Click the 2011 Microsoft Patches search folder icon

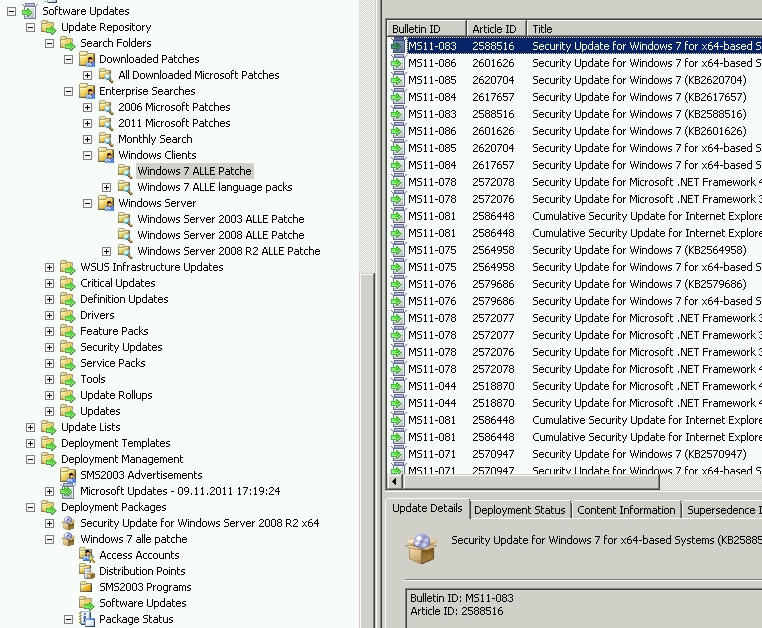(x=106, y=123)
